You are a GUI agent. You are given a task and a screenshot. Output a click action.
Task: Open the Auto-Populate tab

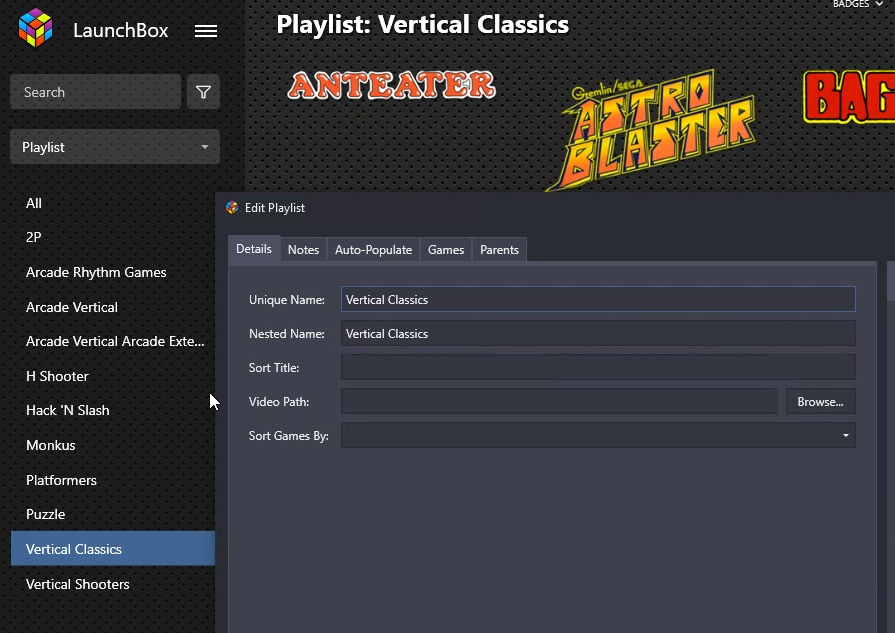point(373,250)
